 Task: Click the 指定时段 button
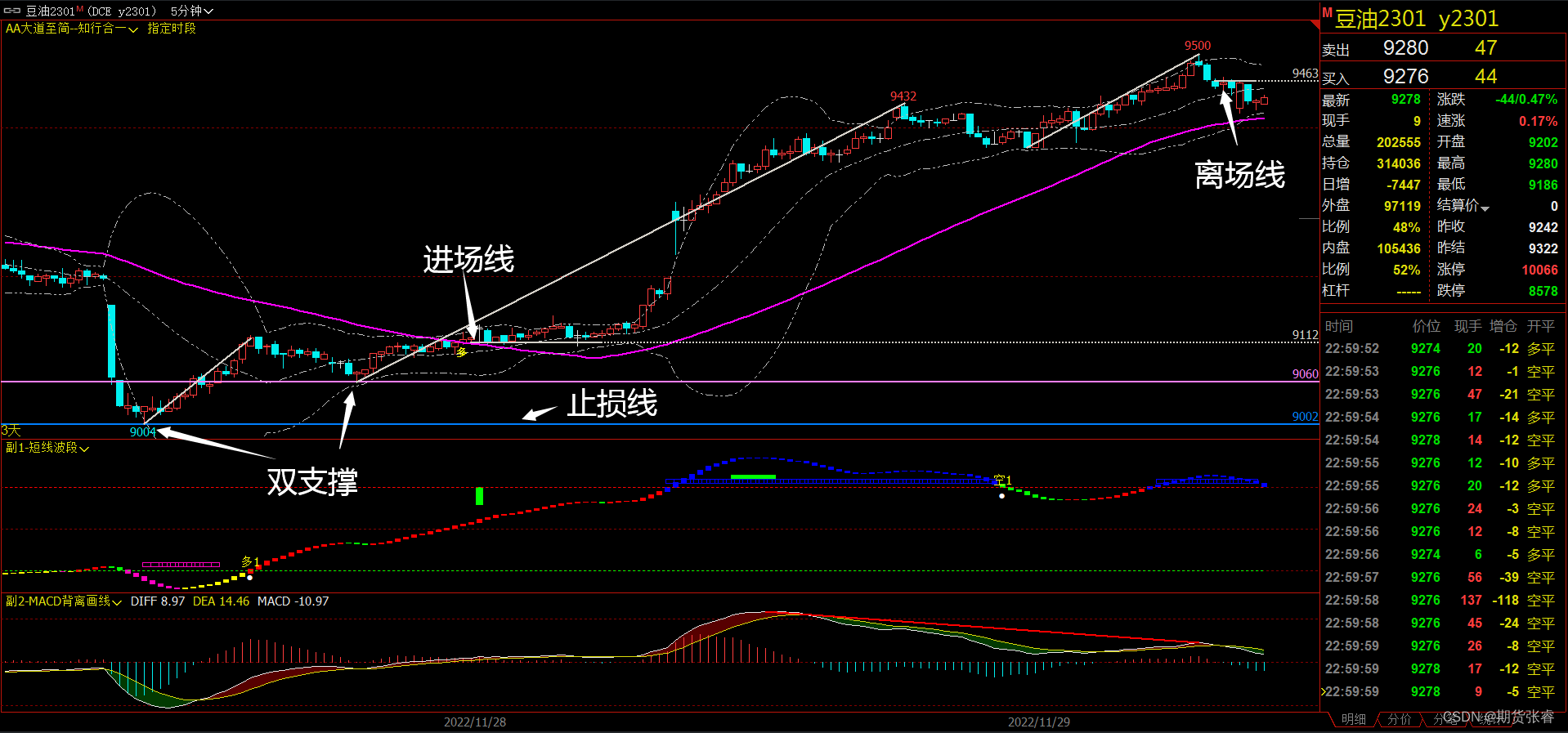coord(172,29)
